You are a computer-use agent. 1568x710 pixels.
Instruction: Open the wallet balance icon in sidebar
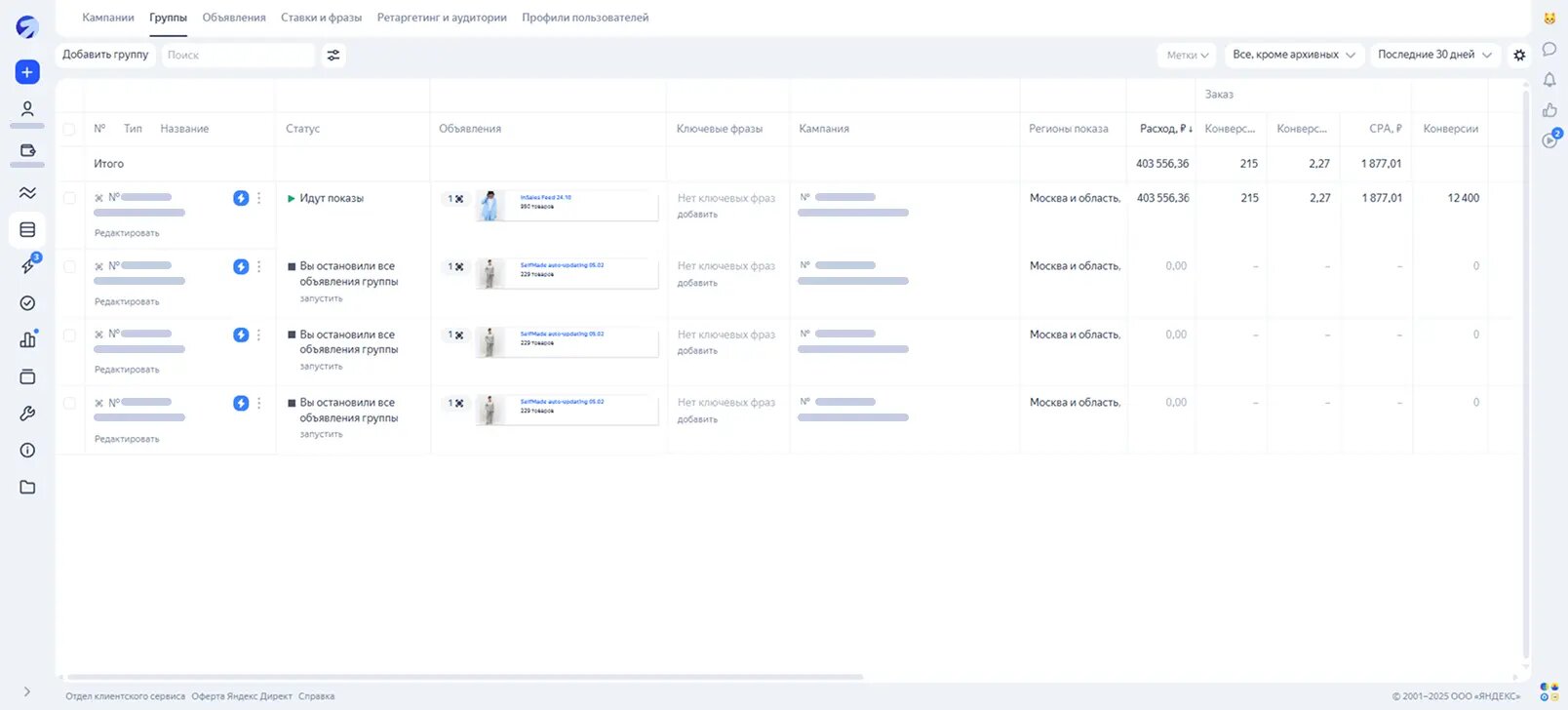27,151
